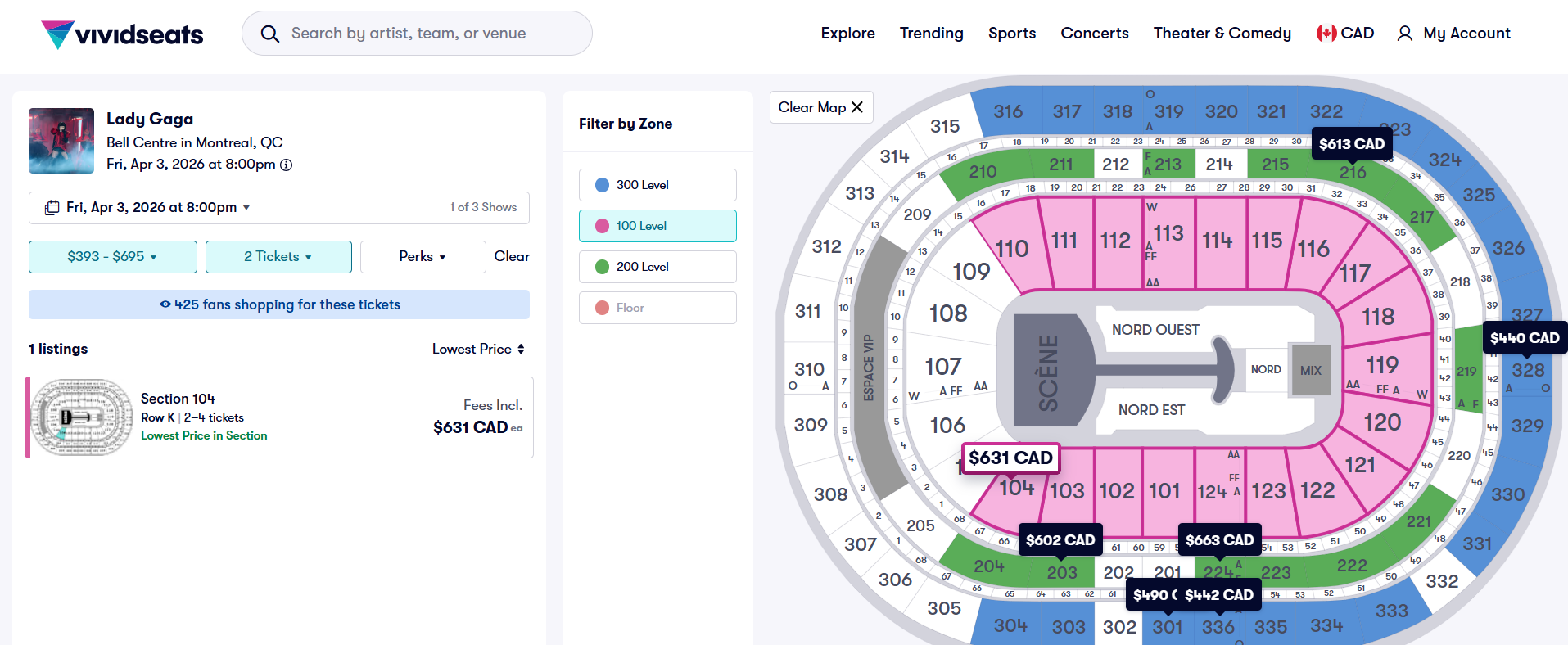Click the pink Floor zone color dot
The width and height of the screenshot is (1568, 645).
coord(602,308)
